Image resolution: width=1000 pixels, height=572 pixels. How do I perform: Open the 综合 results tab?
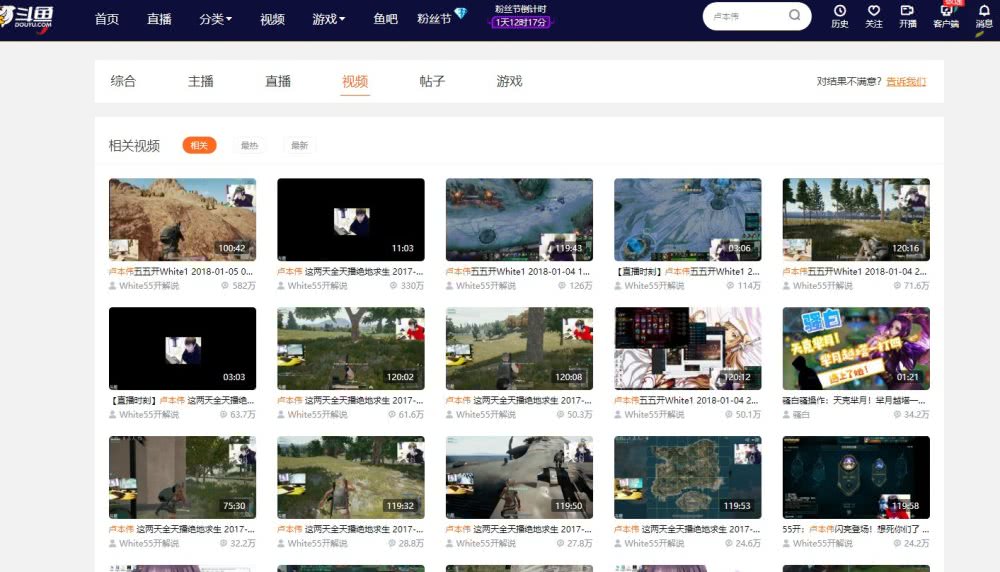123,81
